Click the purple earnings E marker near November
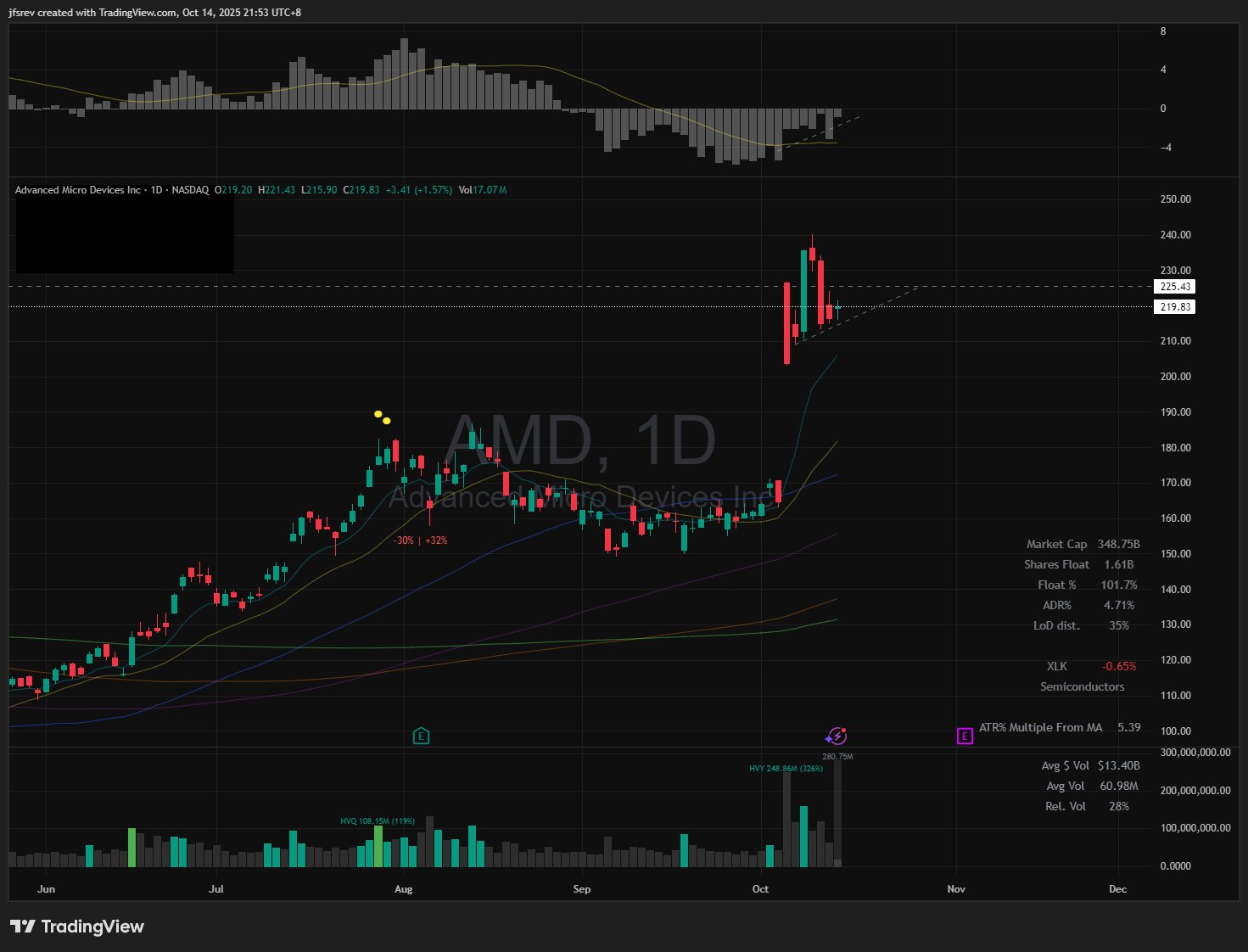Viewport: 1248px width, 952px height. [965, 736]
